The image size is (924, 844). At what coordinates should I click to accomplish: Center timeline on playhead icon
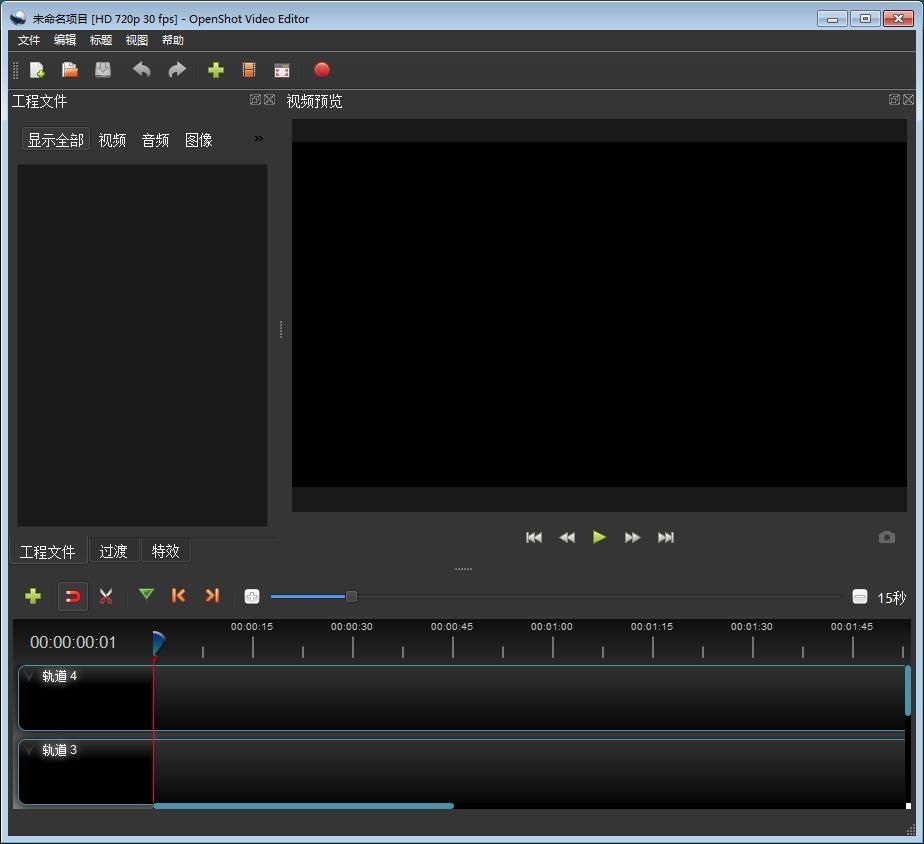[x=251, y=596]
